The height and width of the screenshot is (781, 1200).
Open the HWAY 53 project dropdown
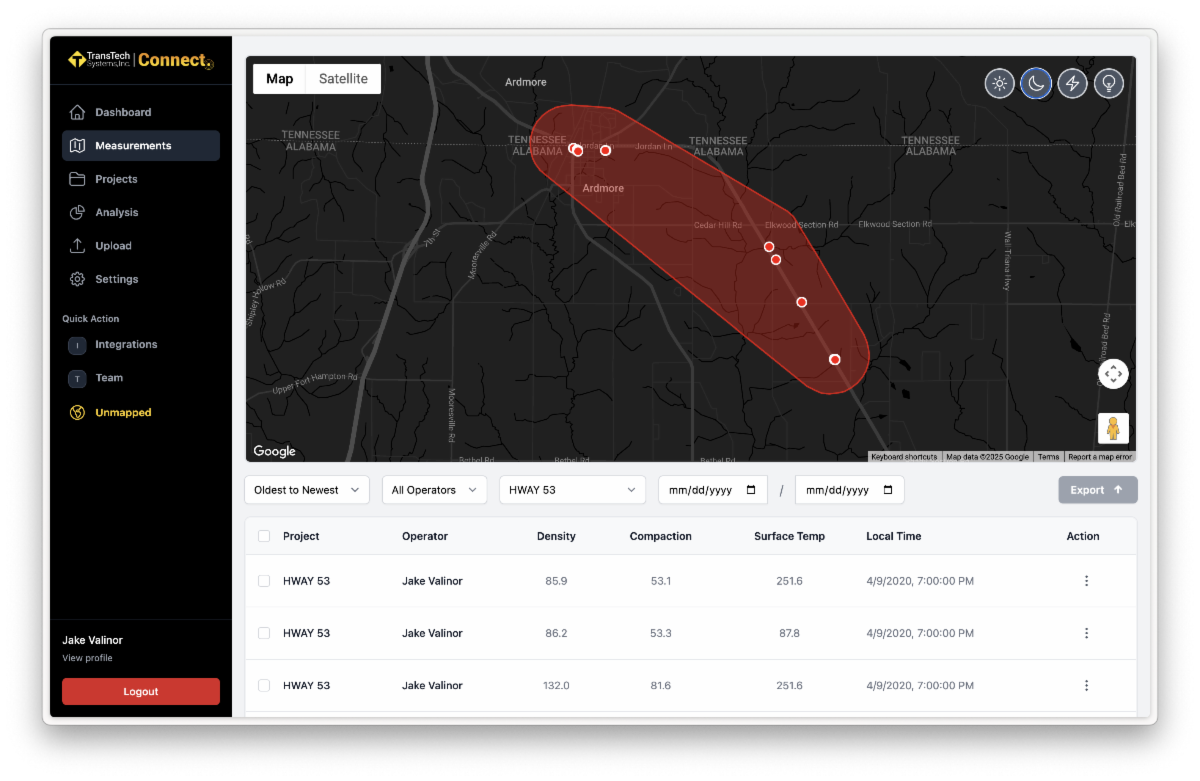(572, 490)
